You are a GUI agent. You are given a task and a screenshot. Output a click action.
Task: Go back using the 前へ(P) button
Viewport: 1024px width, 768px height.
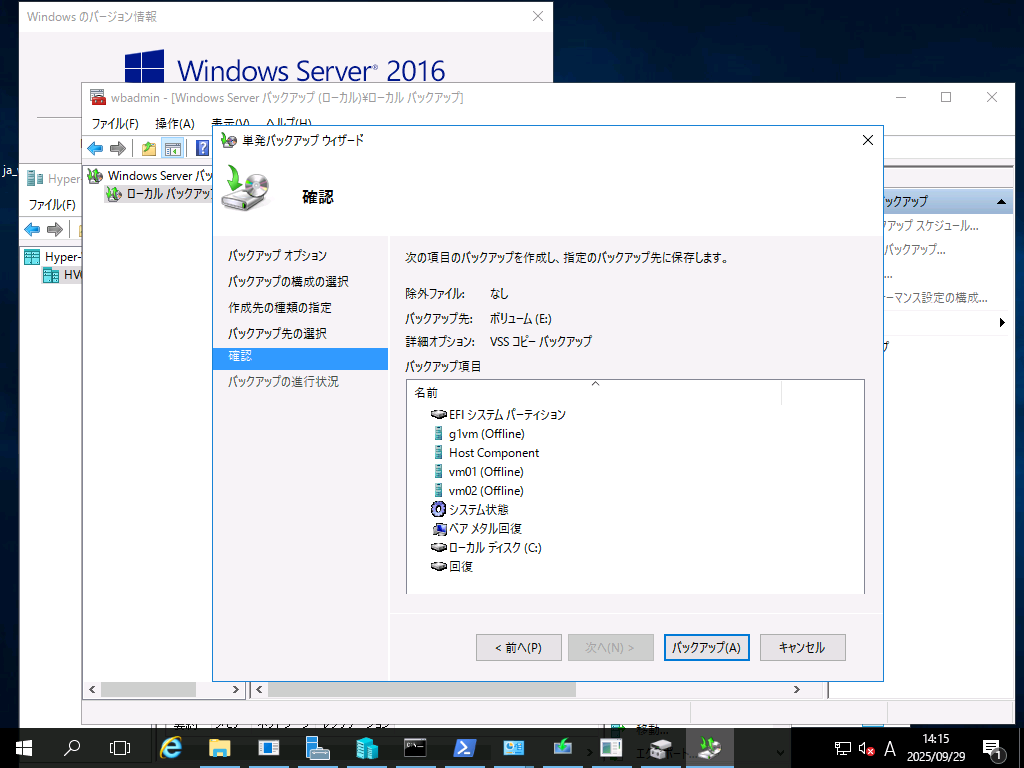(x=518, y=647)
